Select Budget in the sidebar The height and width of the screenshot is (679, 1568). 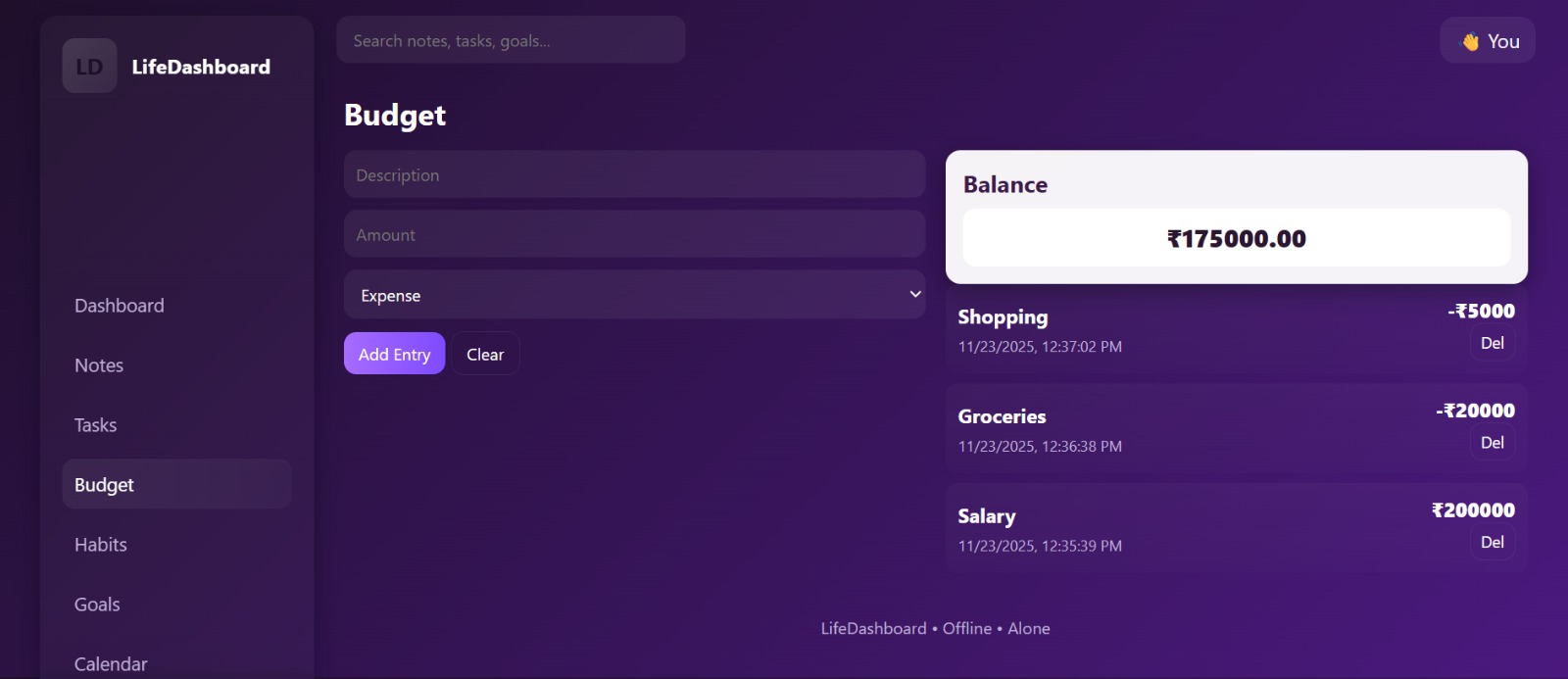tap(176, 485)
